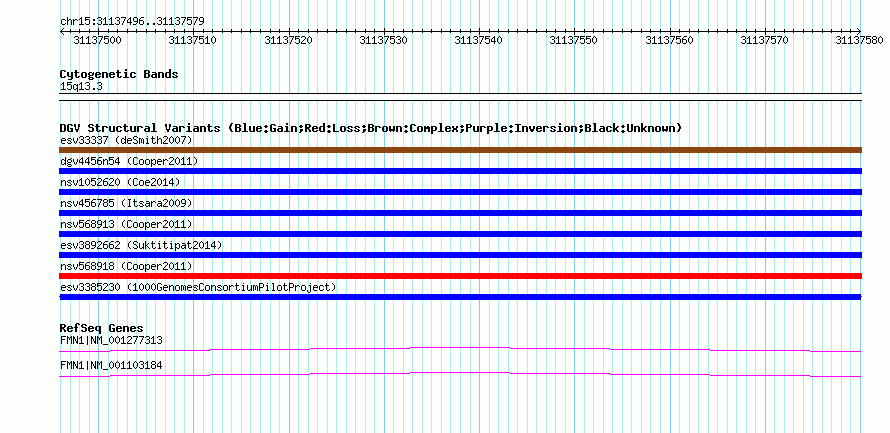Screen dimensions: 890x433
Task: Open FMN1|NM_001277313 gene label
Action: point(111,340)
